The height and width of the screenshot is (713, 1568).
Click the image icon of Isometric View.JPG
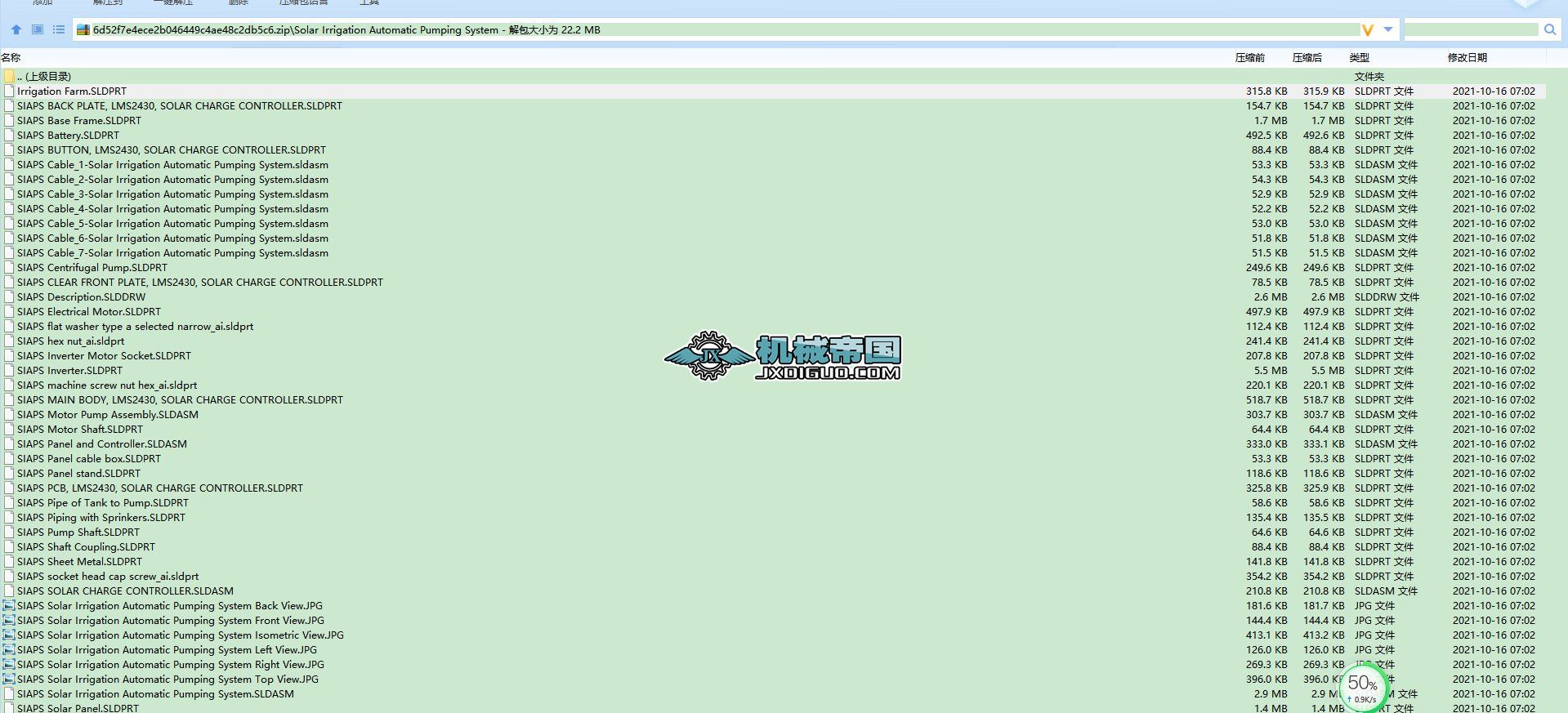click(9, 635)
